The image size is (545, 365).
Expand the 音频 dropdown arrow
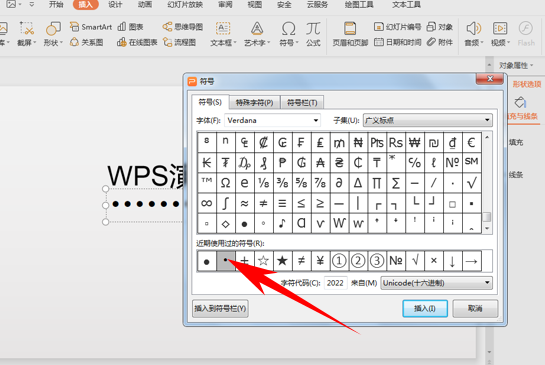482,43
